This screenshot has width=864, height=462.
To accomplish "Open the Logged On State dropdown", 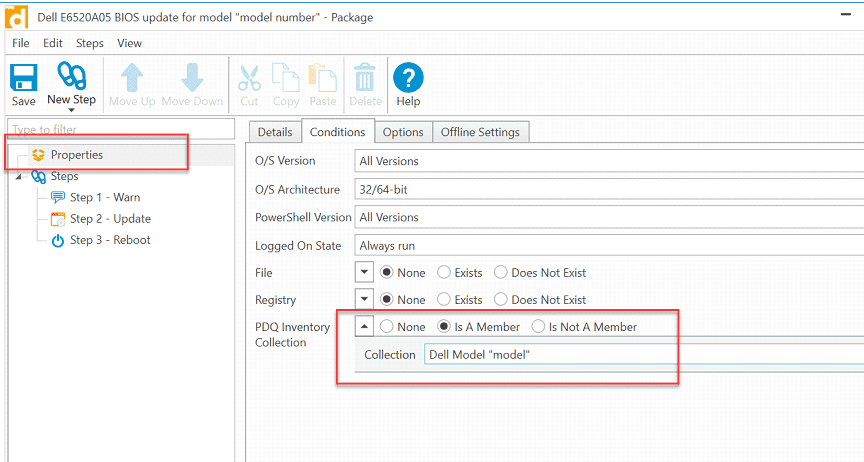I will pos(609,245).
